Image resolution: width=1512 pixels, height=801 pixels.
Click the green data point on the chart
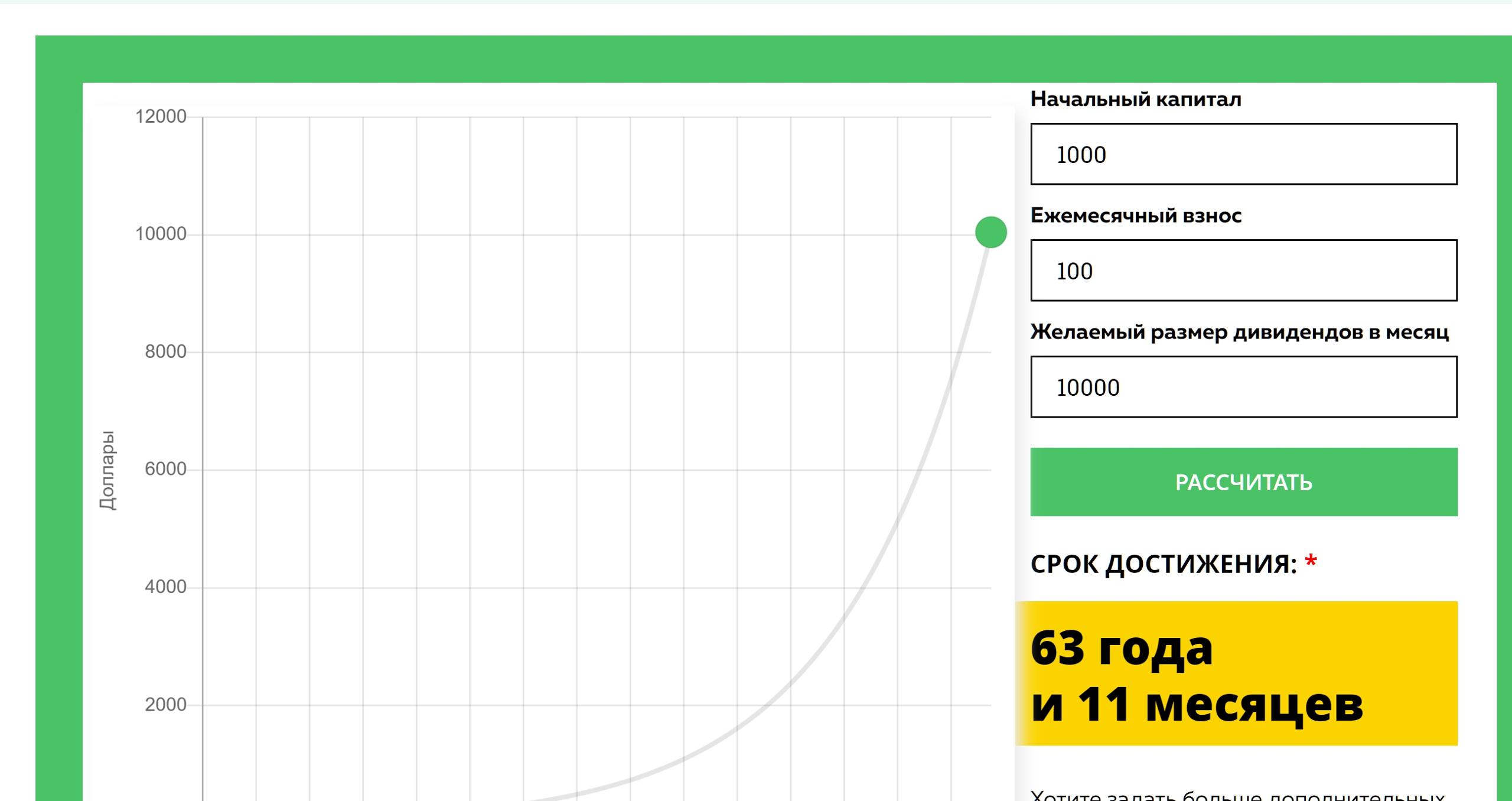[x=990, y=232]
